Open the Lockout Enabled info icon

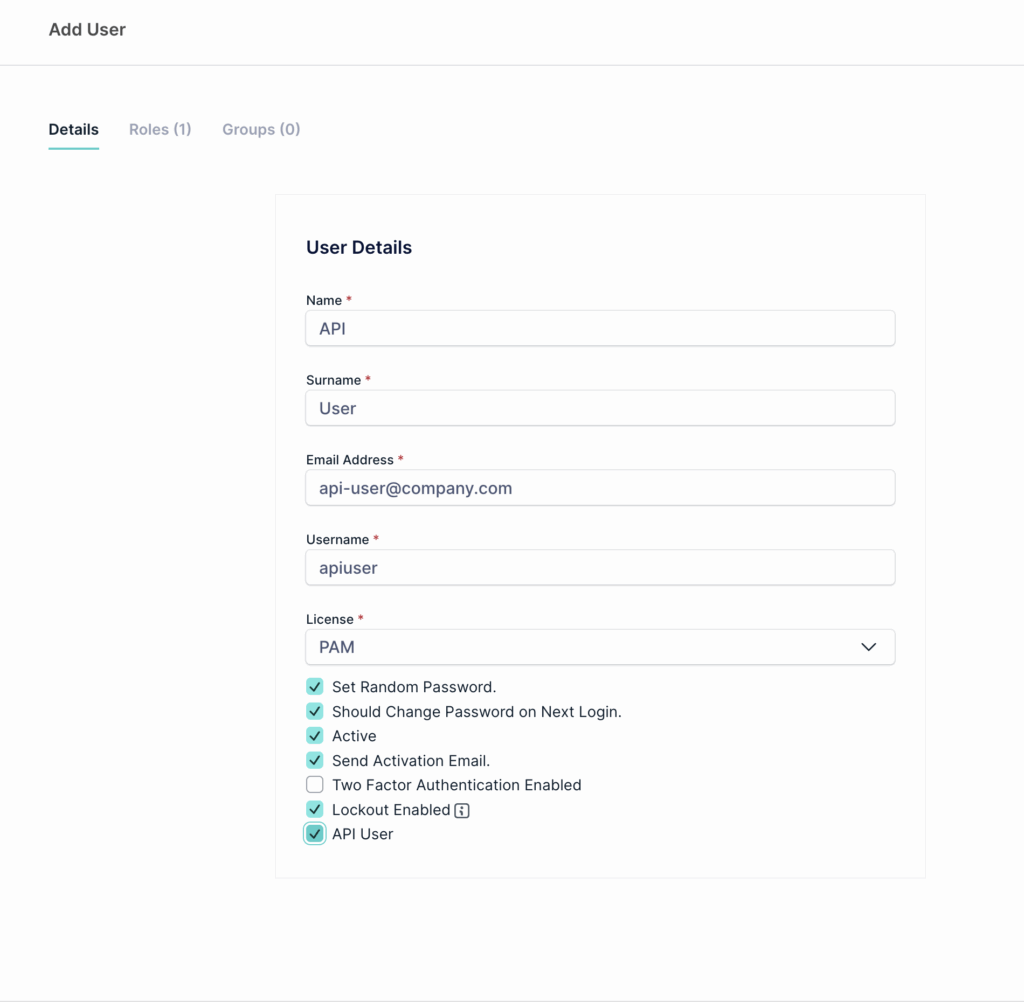point(462,811)
